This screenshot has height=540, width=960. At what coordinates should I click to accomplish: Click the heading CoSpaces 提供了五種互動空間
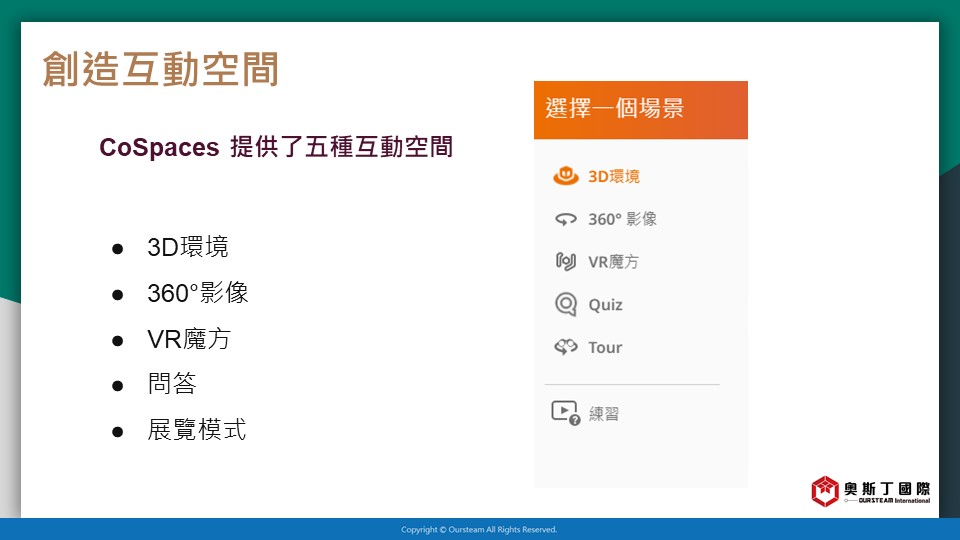pyautogui.click(x=276, y=147)
